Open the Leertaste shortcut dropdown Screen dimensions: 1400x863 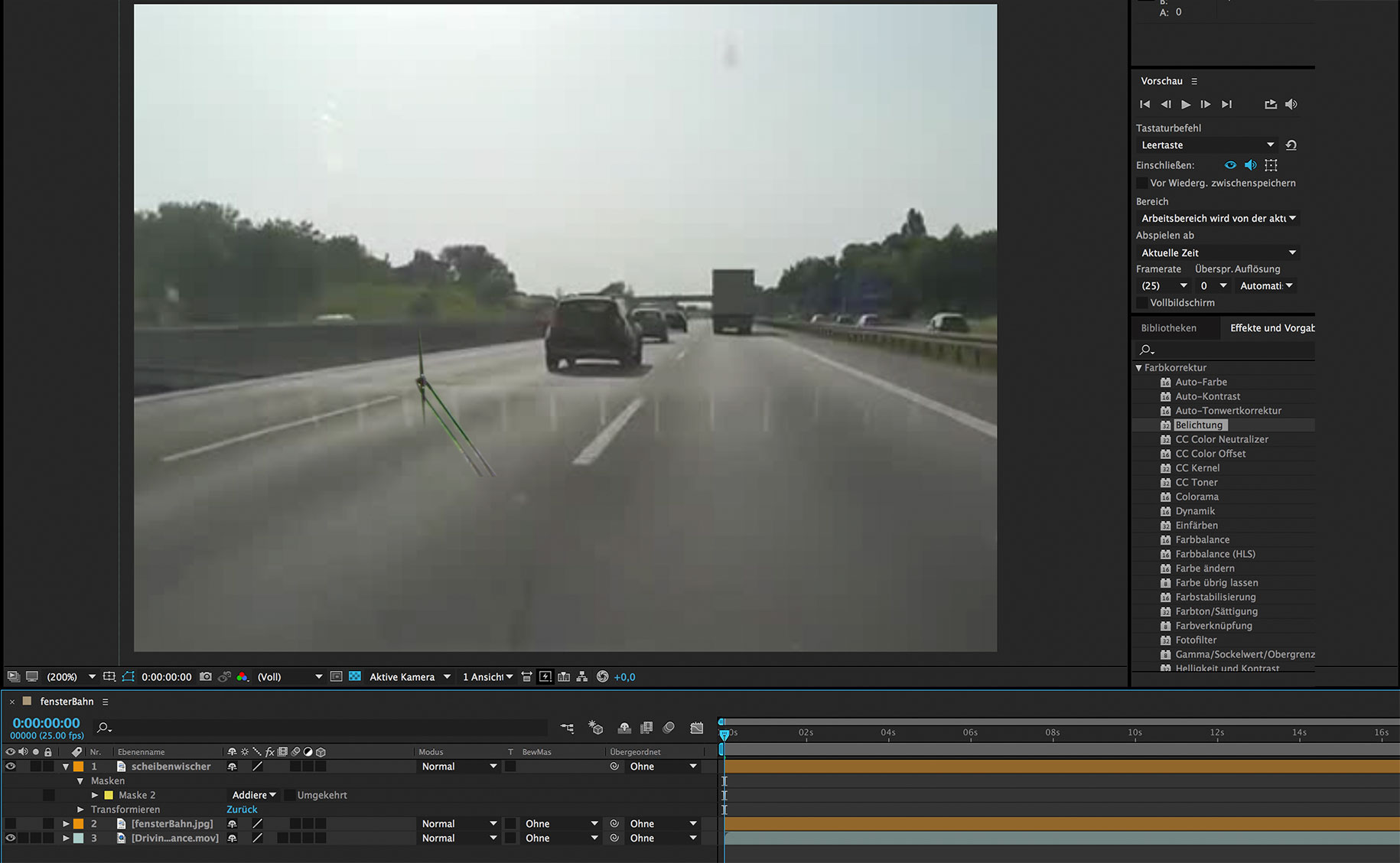[1207, 145]
